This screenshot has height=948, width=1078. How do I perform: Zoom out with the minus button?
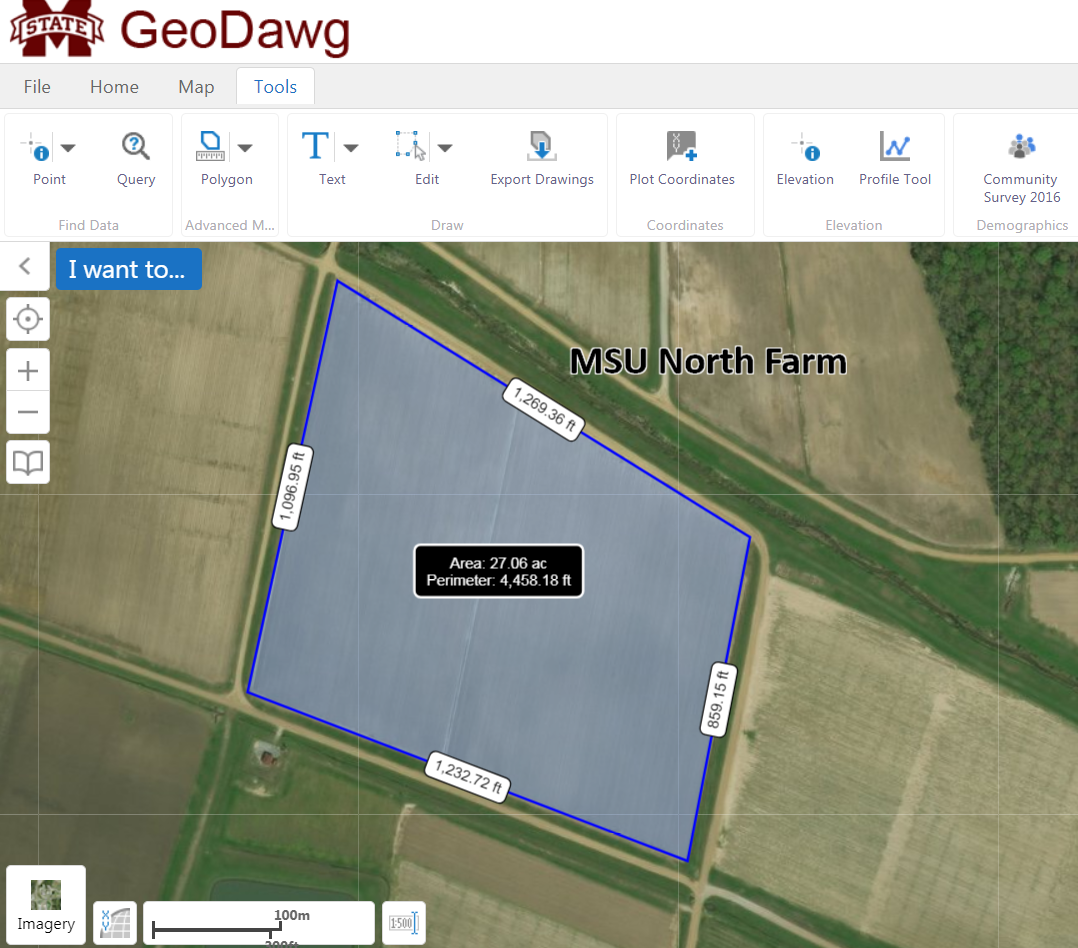(28, 412)
